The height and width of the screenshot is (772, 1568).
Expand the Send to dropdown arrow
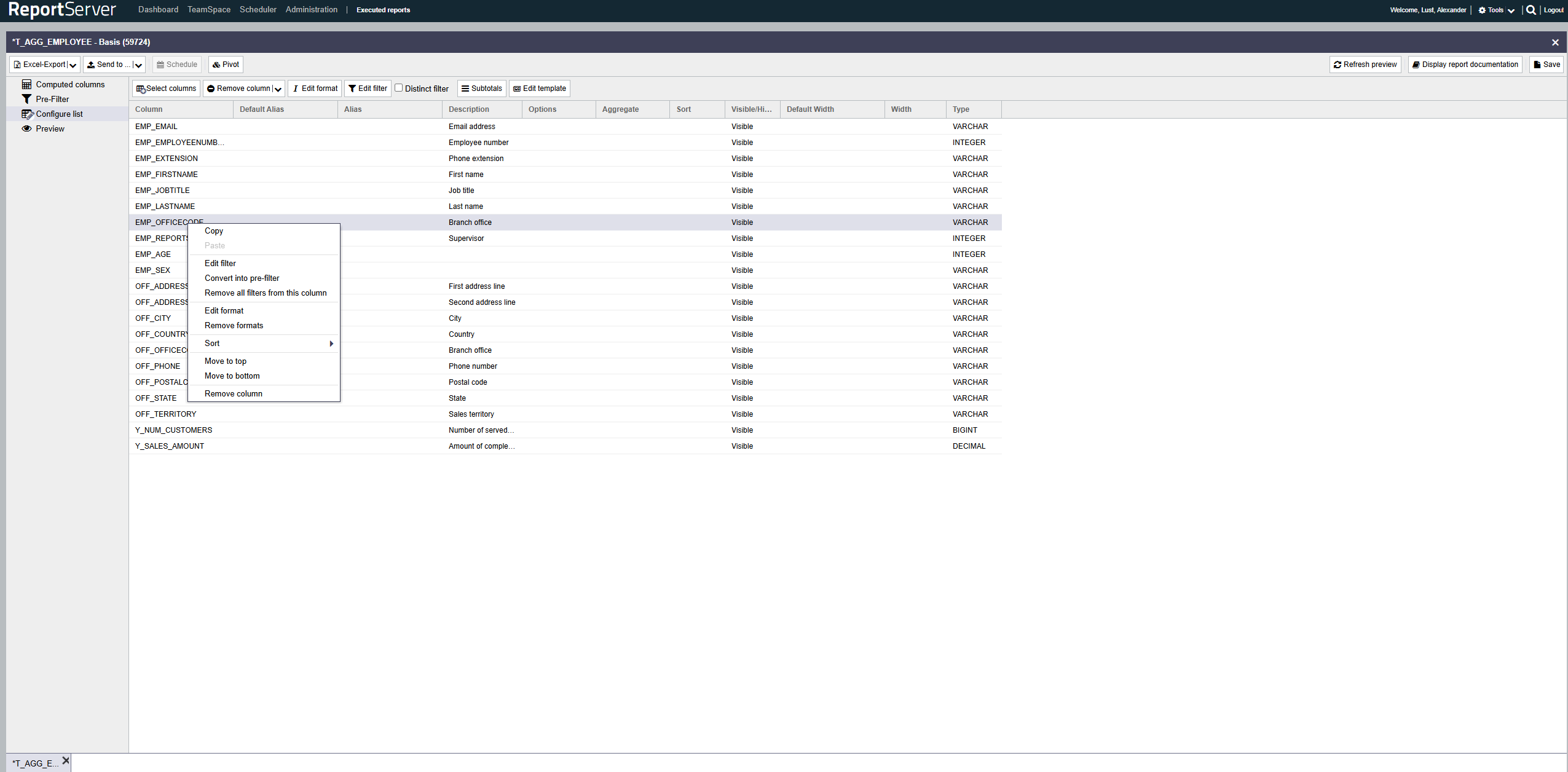click(139, 65)
